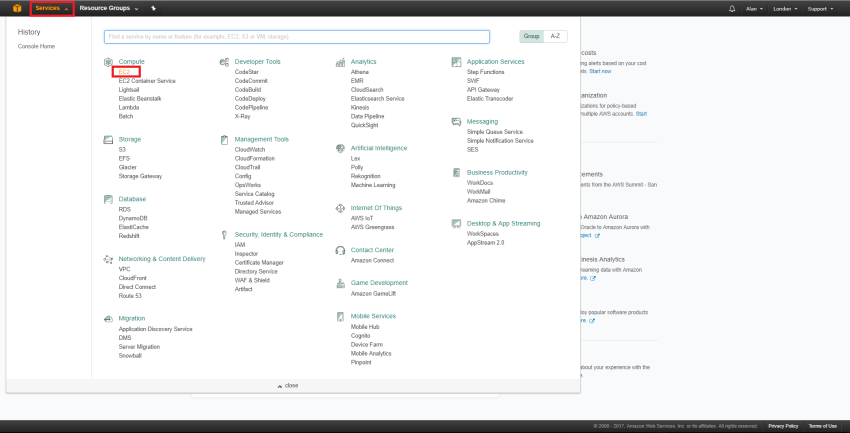Click the pin shortcut icon in navbar
Image resolution: width=850 pixels, height=433 pixels.
point(153,9)
